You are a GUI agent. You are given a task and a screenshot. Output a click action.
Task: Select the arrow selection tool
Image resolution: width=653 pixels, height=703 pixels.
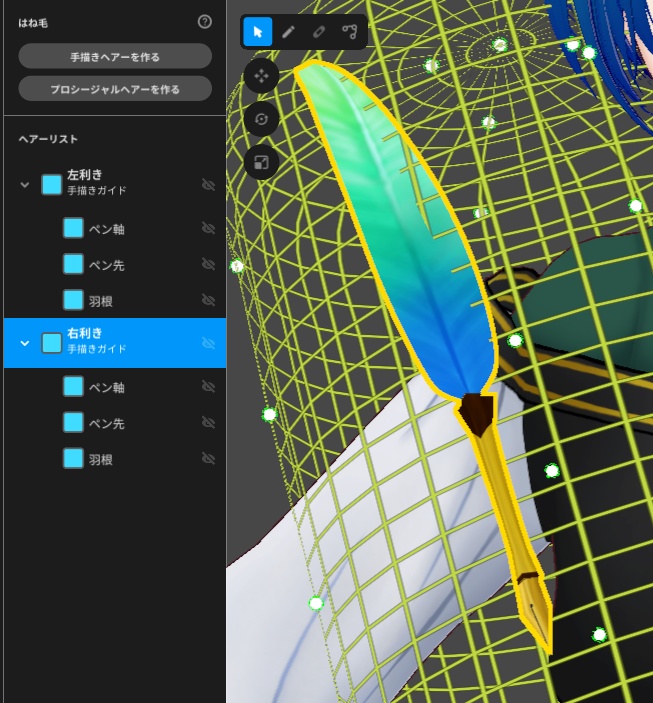257,32
